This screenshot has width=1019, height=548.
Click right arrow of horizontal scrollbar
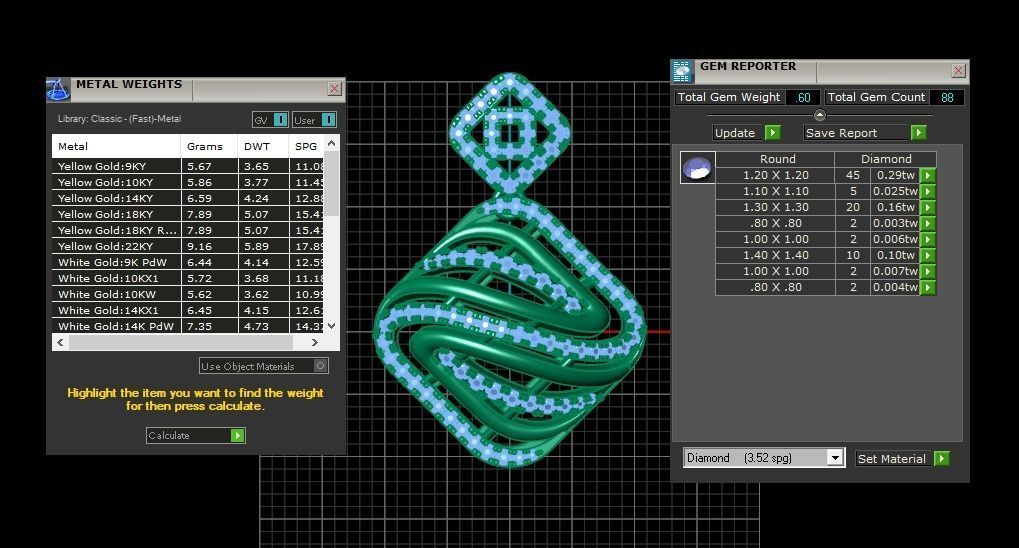click(315, 342)
